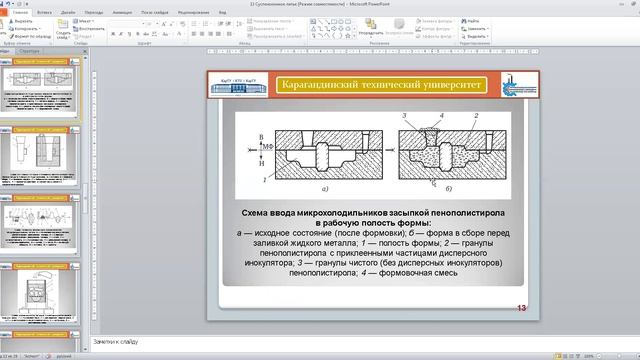Switch to Normal view in status bar
The height and width of the screenshot is (360, 640).
[558, 356]
